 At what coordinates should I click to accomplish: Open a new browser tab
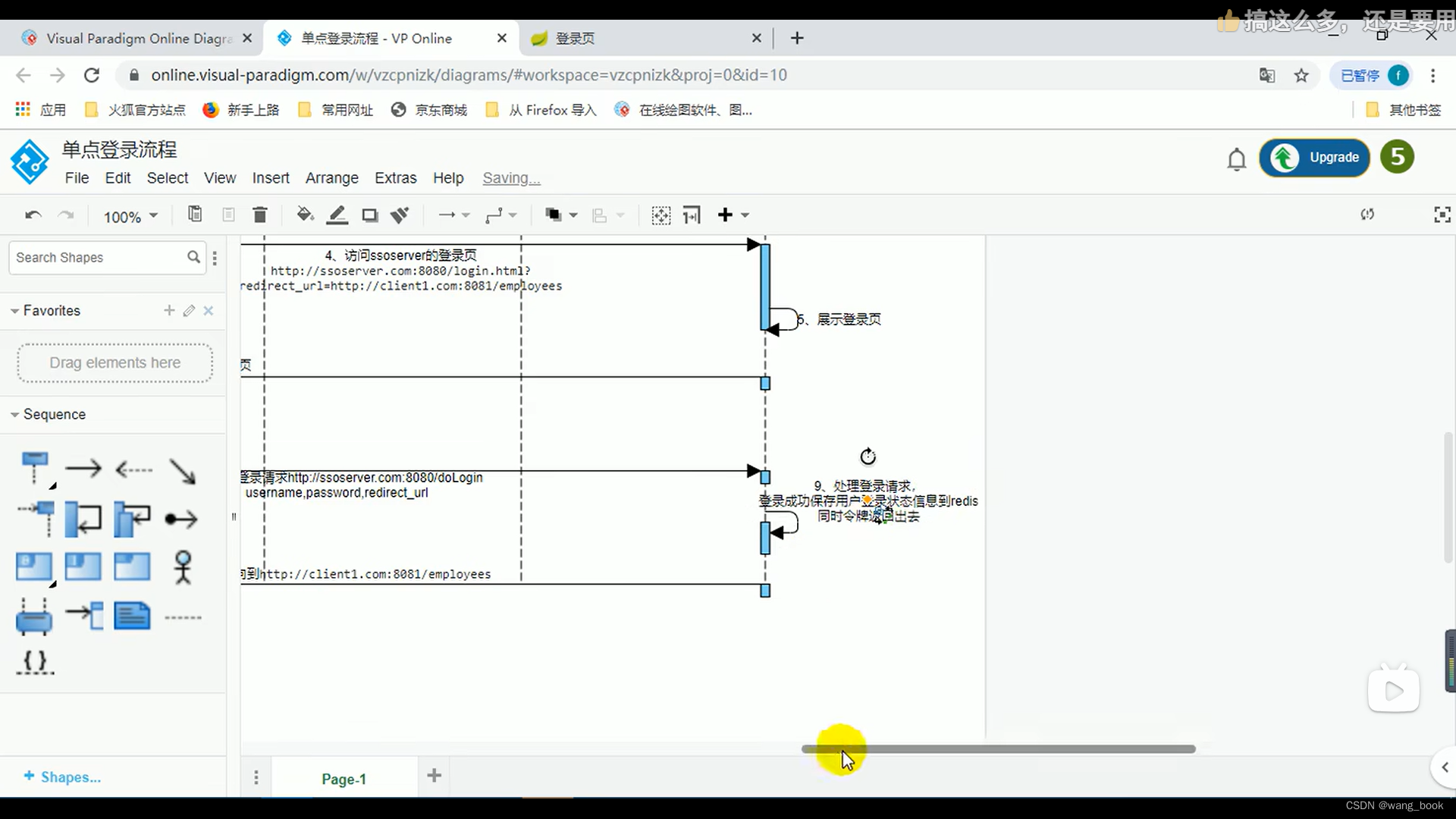point(797,38)
